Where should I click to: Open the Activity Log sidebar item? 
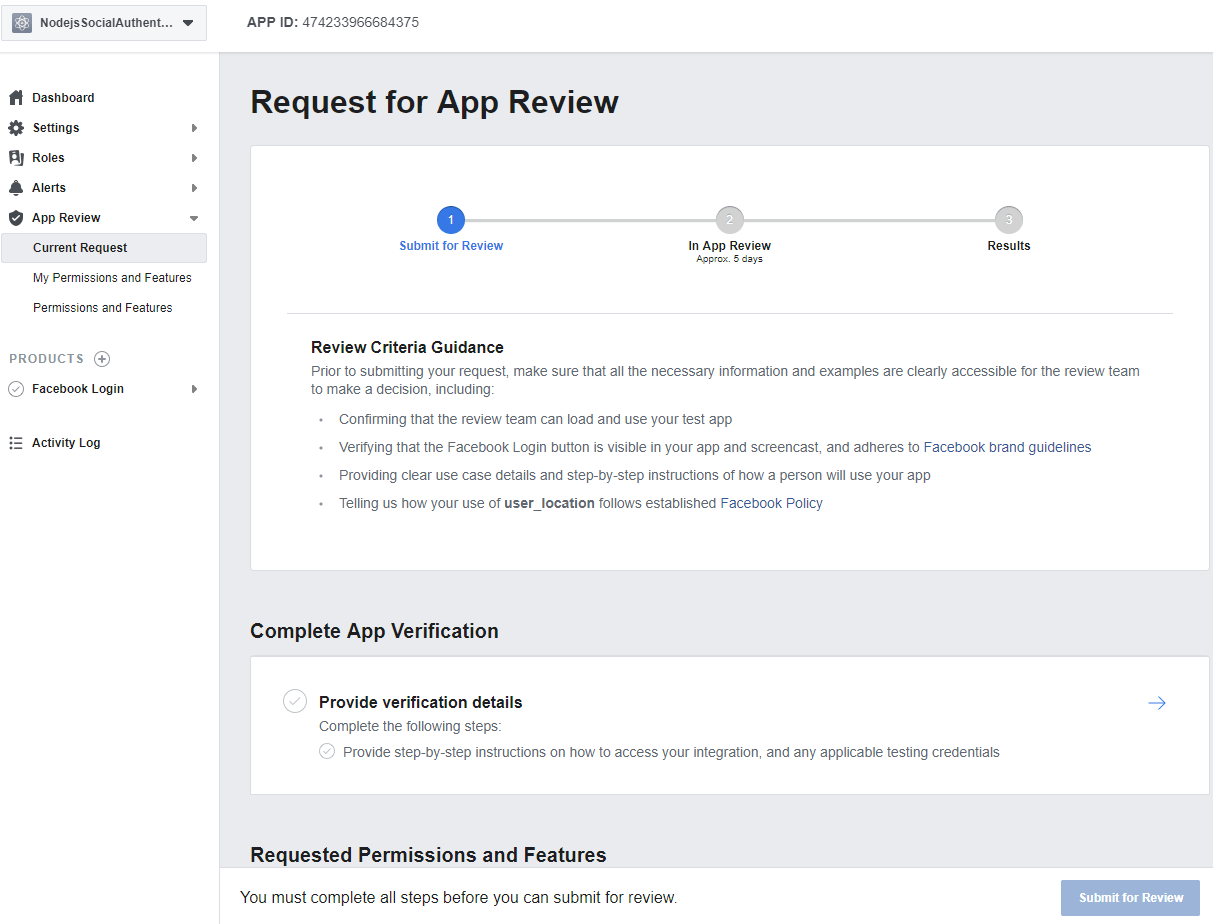66,443
